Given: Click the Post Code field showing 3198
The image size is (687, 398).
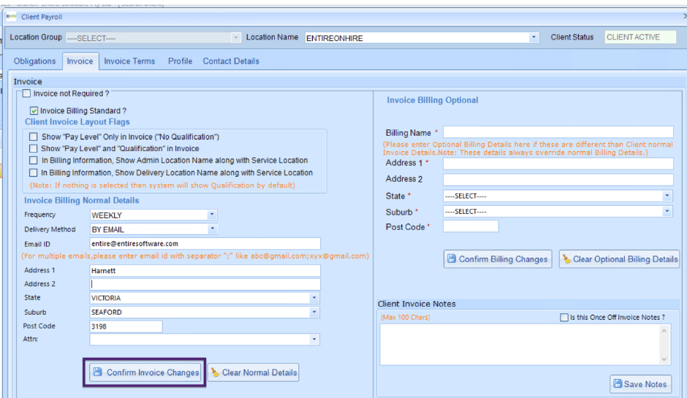Looking at the screenshot, I should [126, 326].
